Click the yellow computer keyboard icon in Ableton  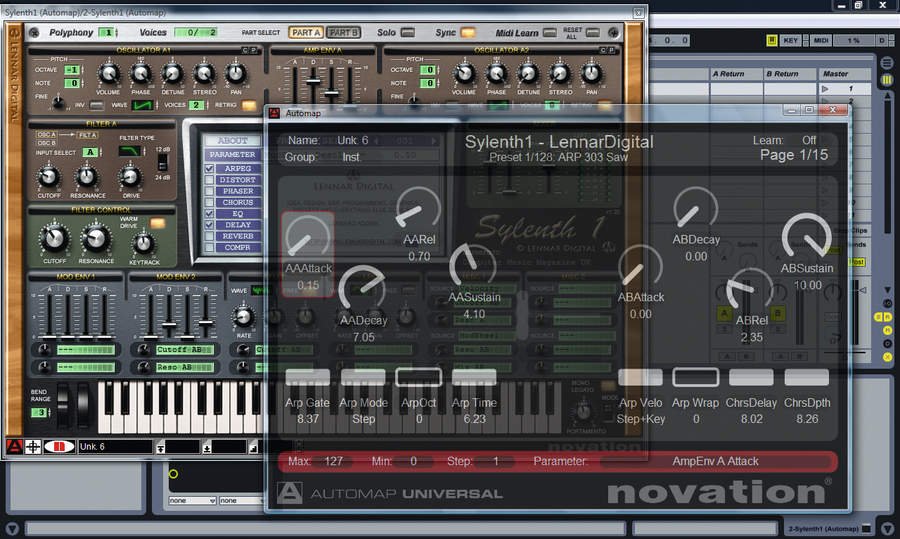click(x=772, y=40)
